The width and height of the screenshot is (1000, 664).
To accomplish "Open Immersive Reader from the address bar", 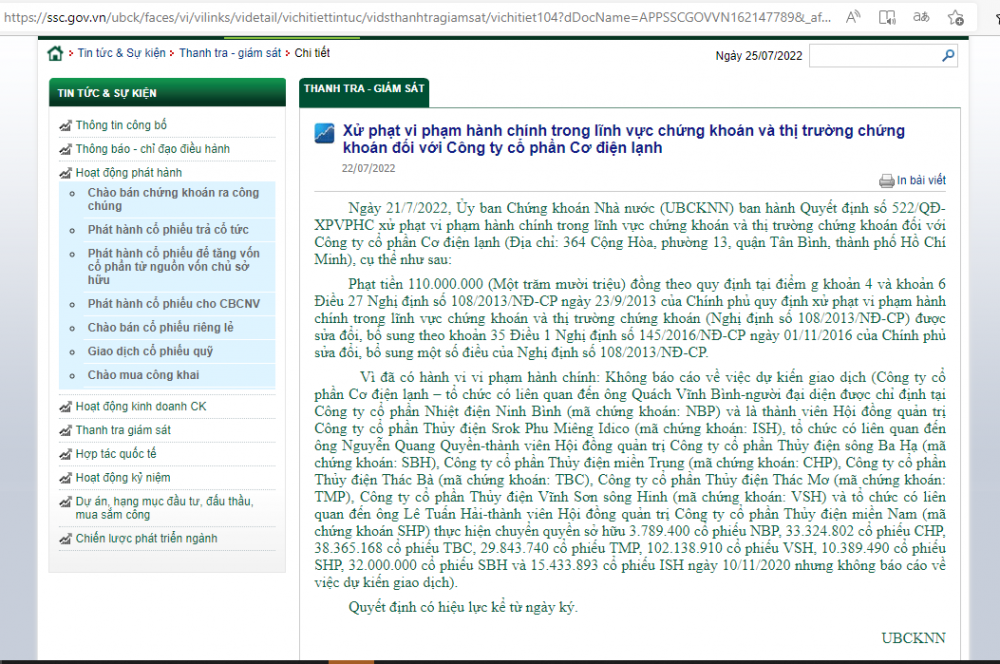I will (x=887, y=17).
